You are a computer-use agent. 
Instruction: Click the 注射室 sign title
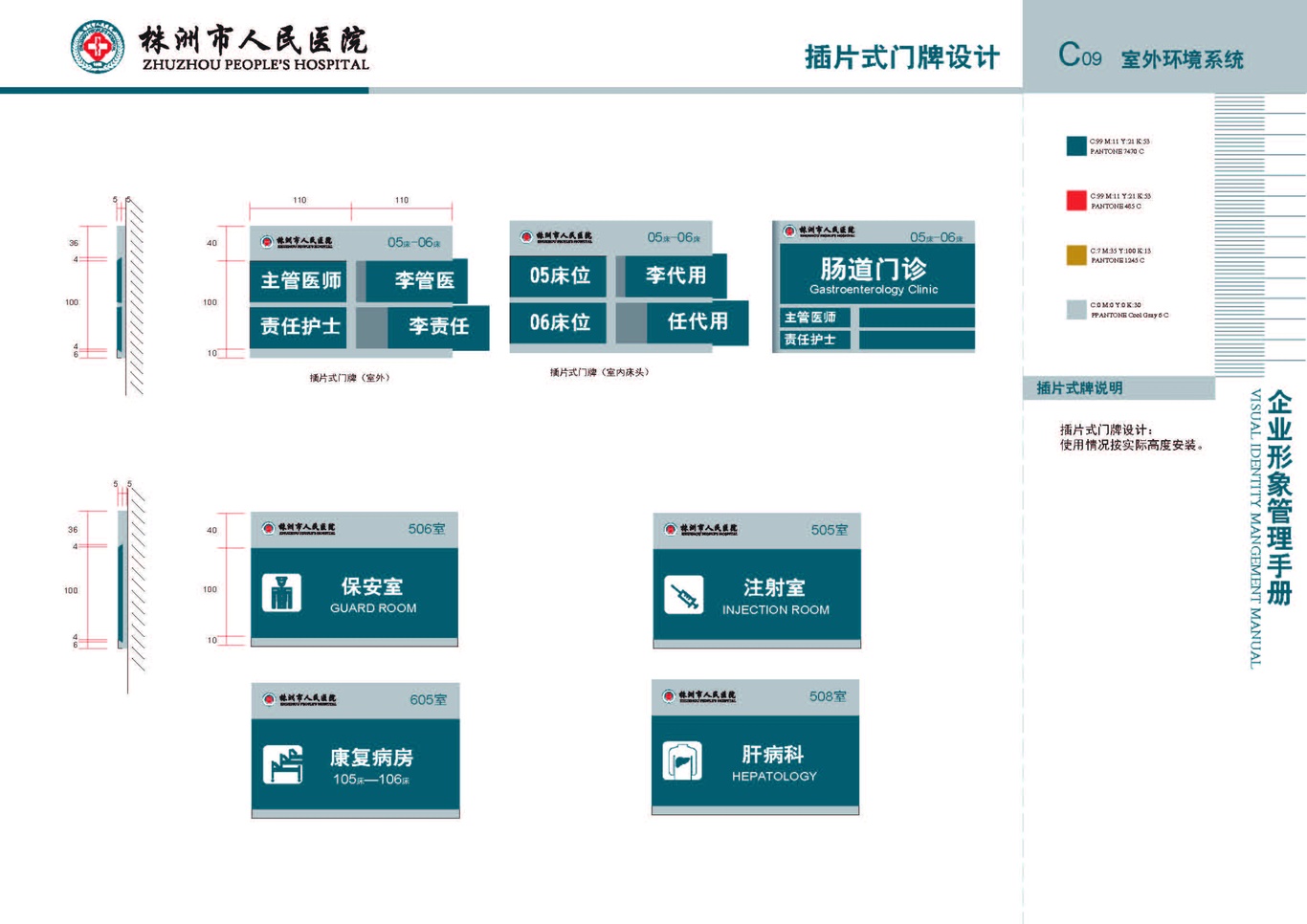[775, 587]
